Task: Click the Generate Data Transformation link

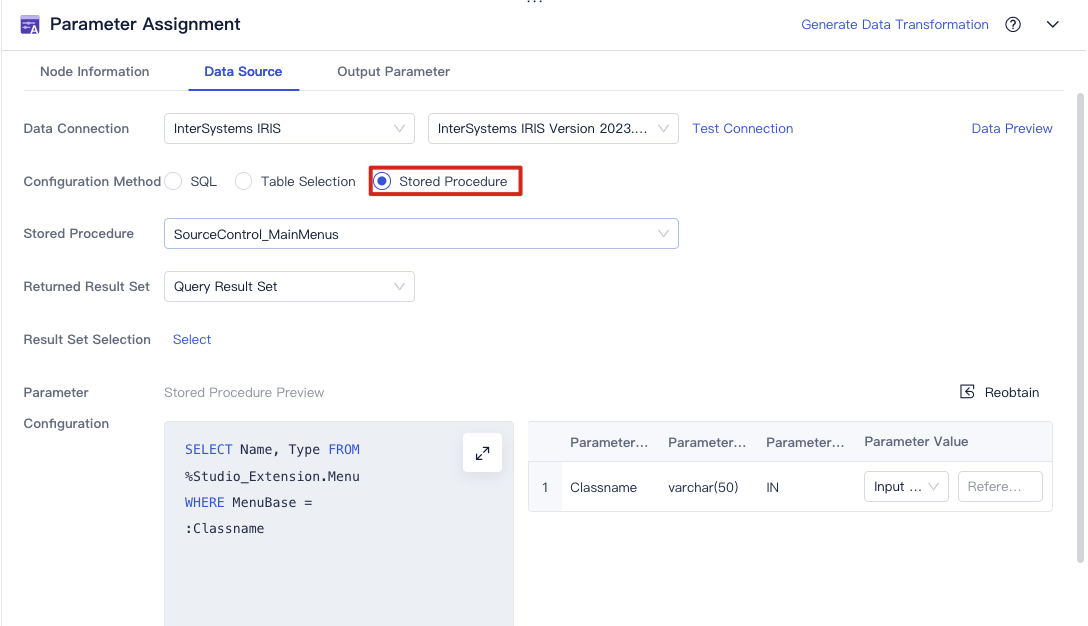Action: click(894, 25)
